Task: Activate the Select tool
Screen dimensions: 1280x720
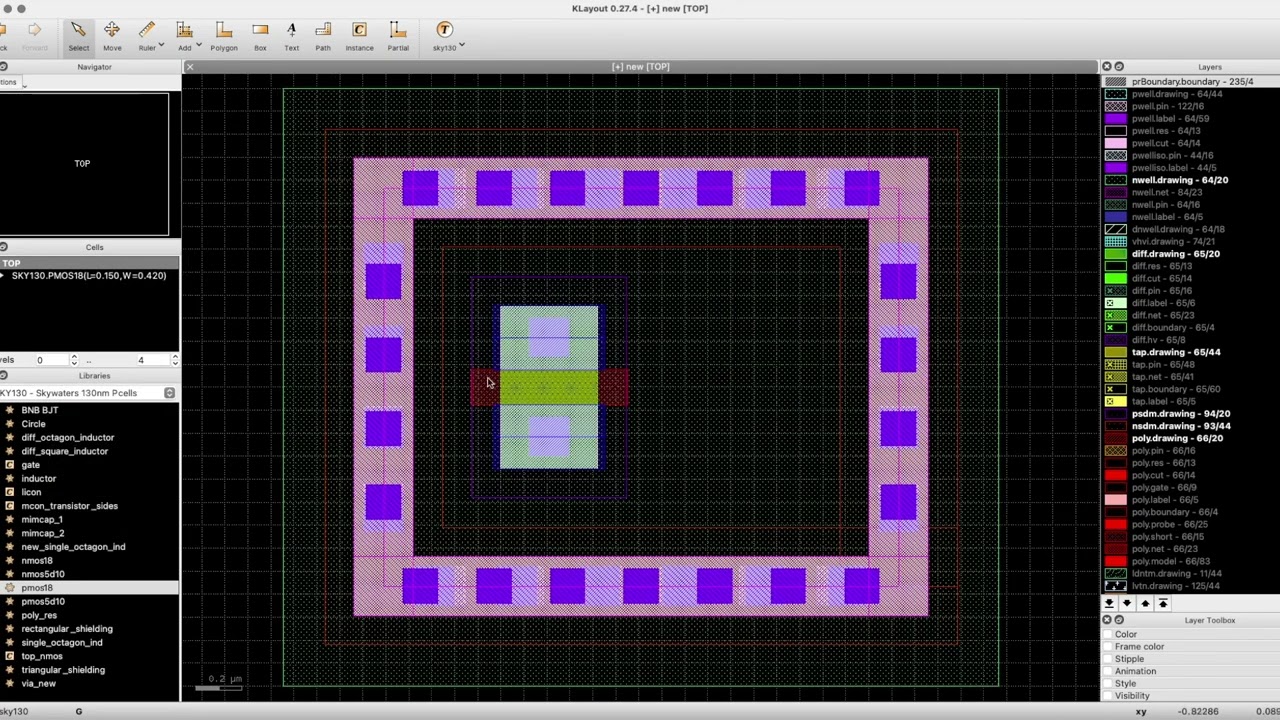Action: pyautogui.click(x=78, y=36)
